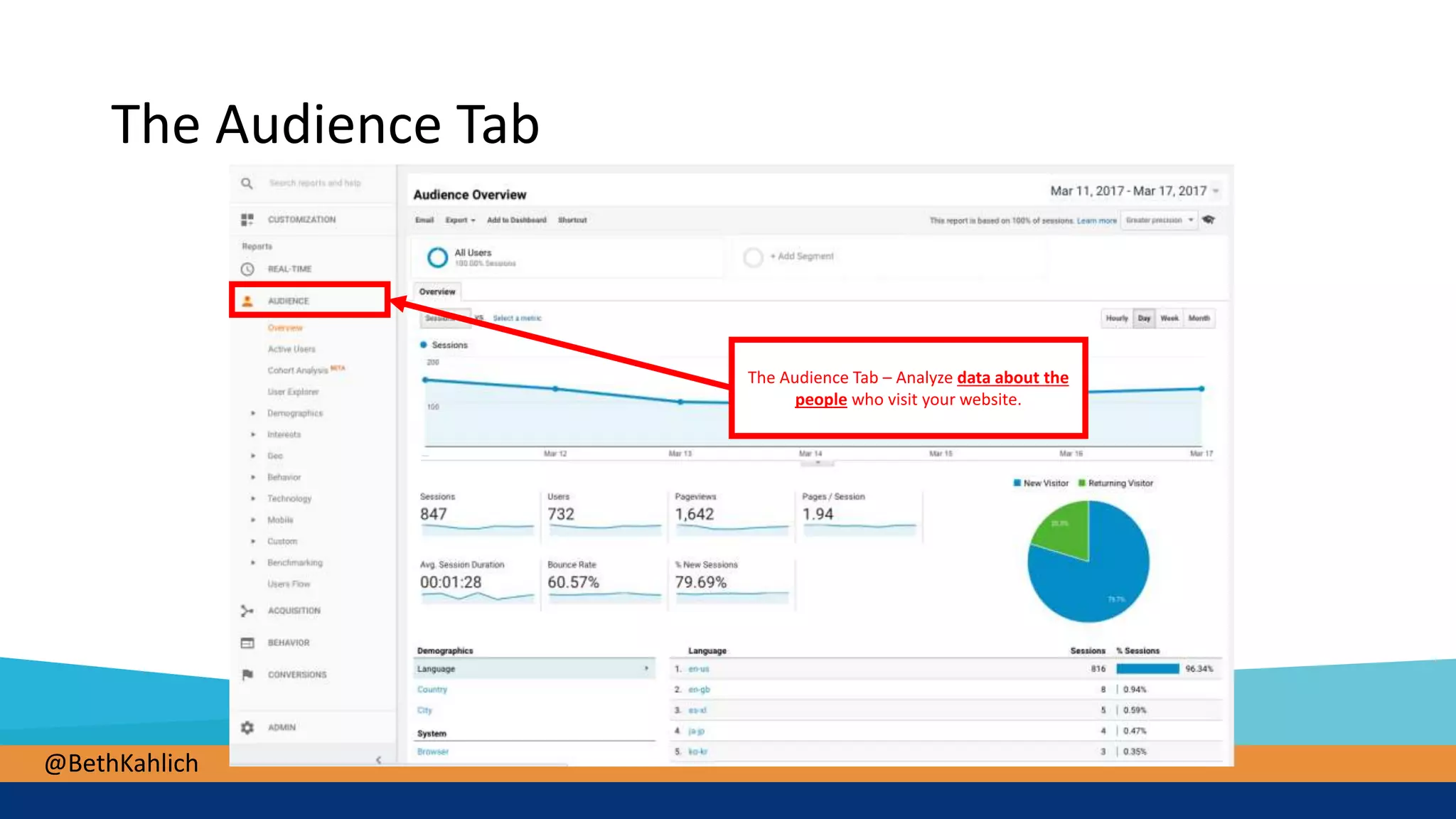Open the Active Users report
1456x819 pixels.
(291, 349)
